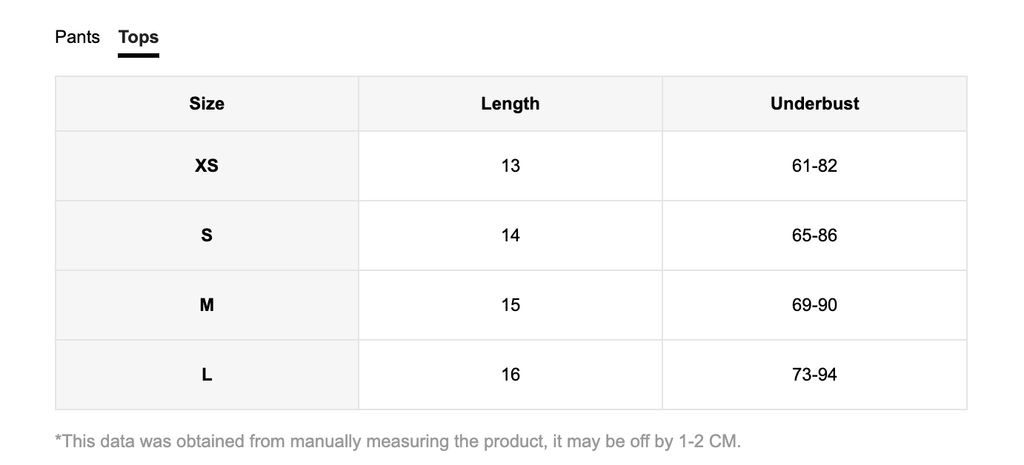Select the XS size row label
Screen dimensions: 1024x465
point(206,165)
